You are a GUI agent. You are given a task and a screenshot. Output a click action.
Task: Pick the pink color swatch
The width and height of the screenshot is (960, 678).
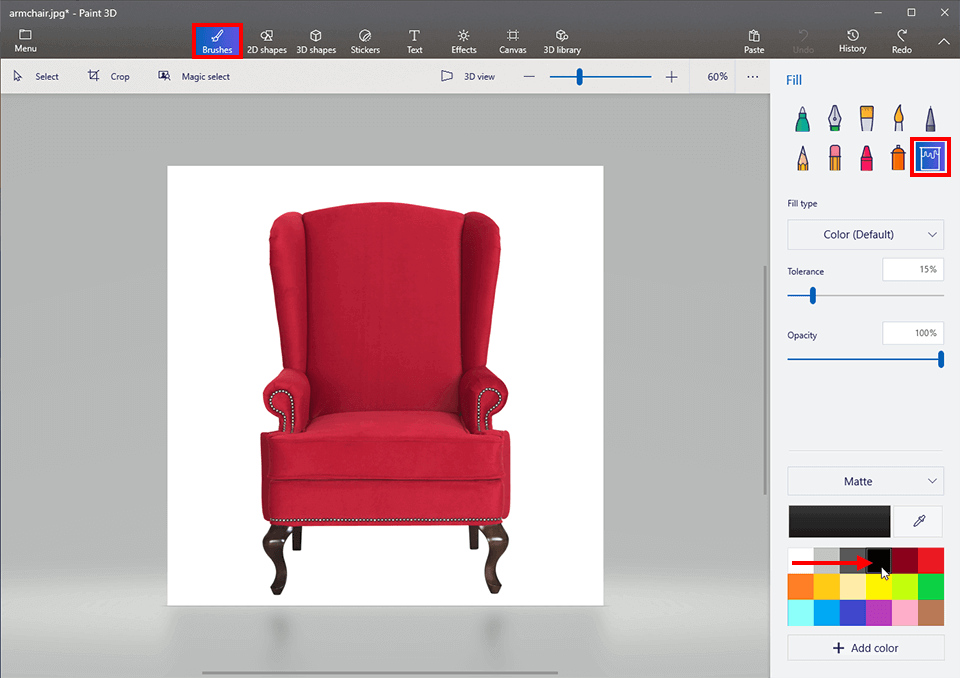pyautogui.click(x=904, y=612)
